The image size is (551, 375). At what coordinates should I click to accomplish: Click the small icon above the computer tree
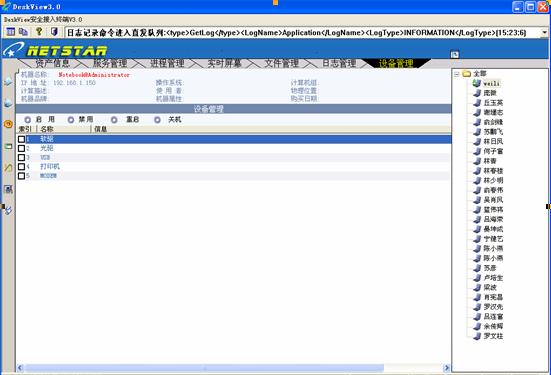454,54
